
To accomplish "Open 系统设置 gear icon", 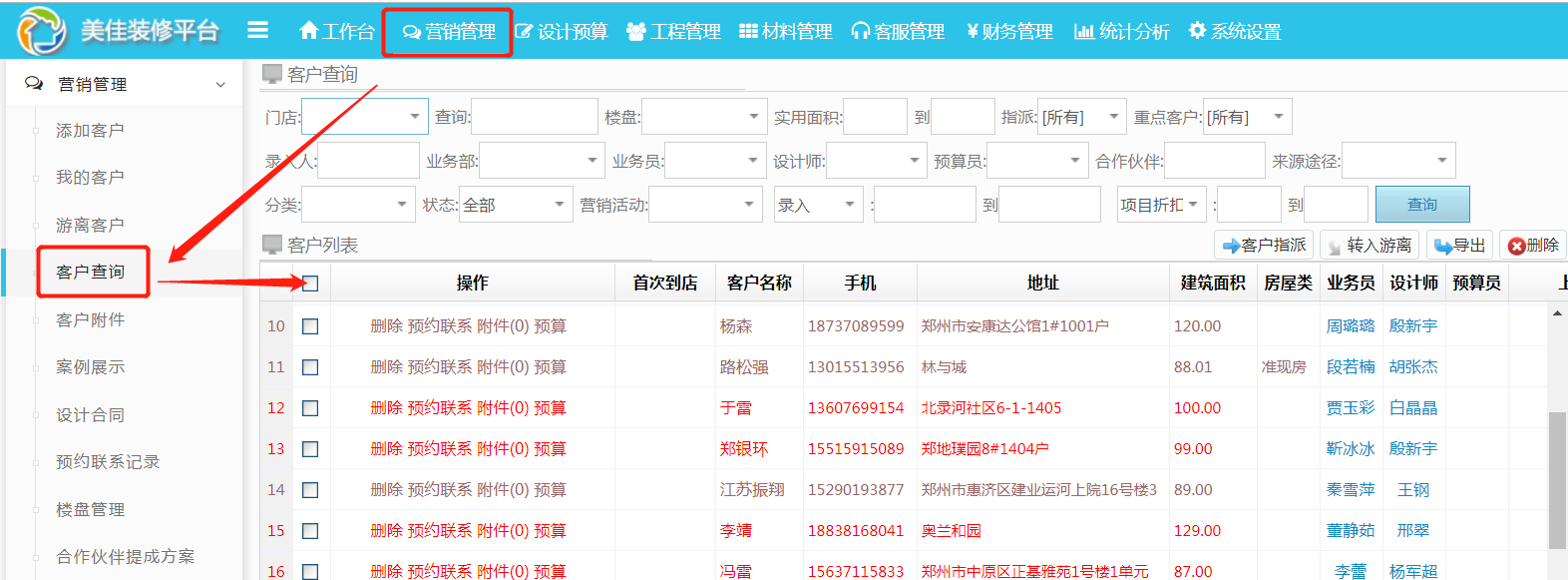I will pyautogui.click(x=1198, y=31).
